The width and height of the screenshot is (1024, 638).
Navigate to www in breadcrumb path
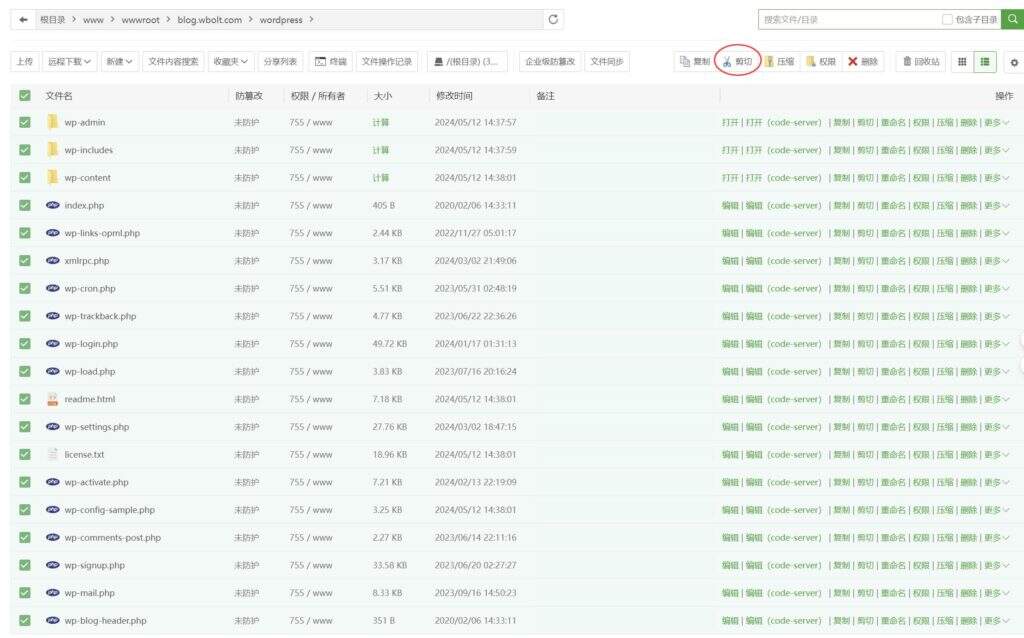pos(93,20)
